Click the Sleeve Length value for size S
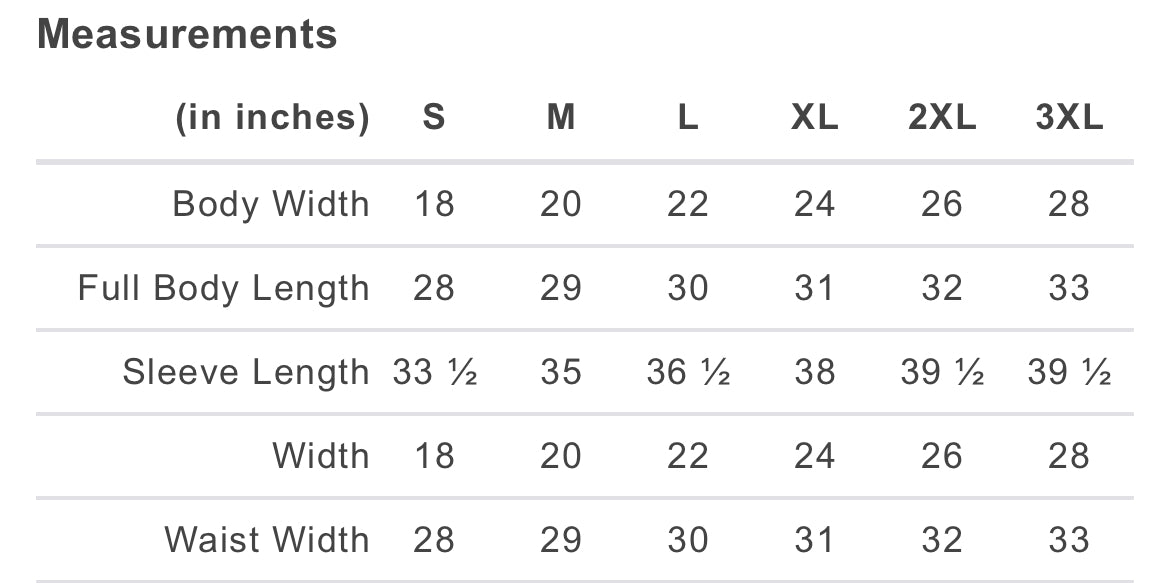 (x=434, y=372)
